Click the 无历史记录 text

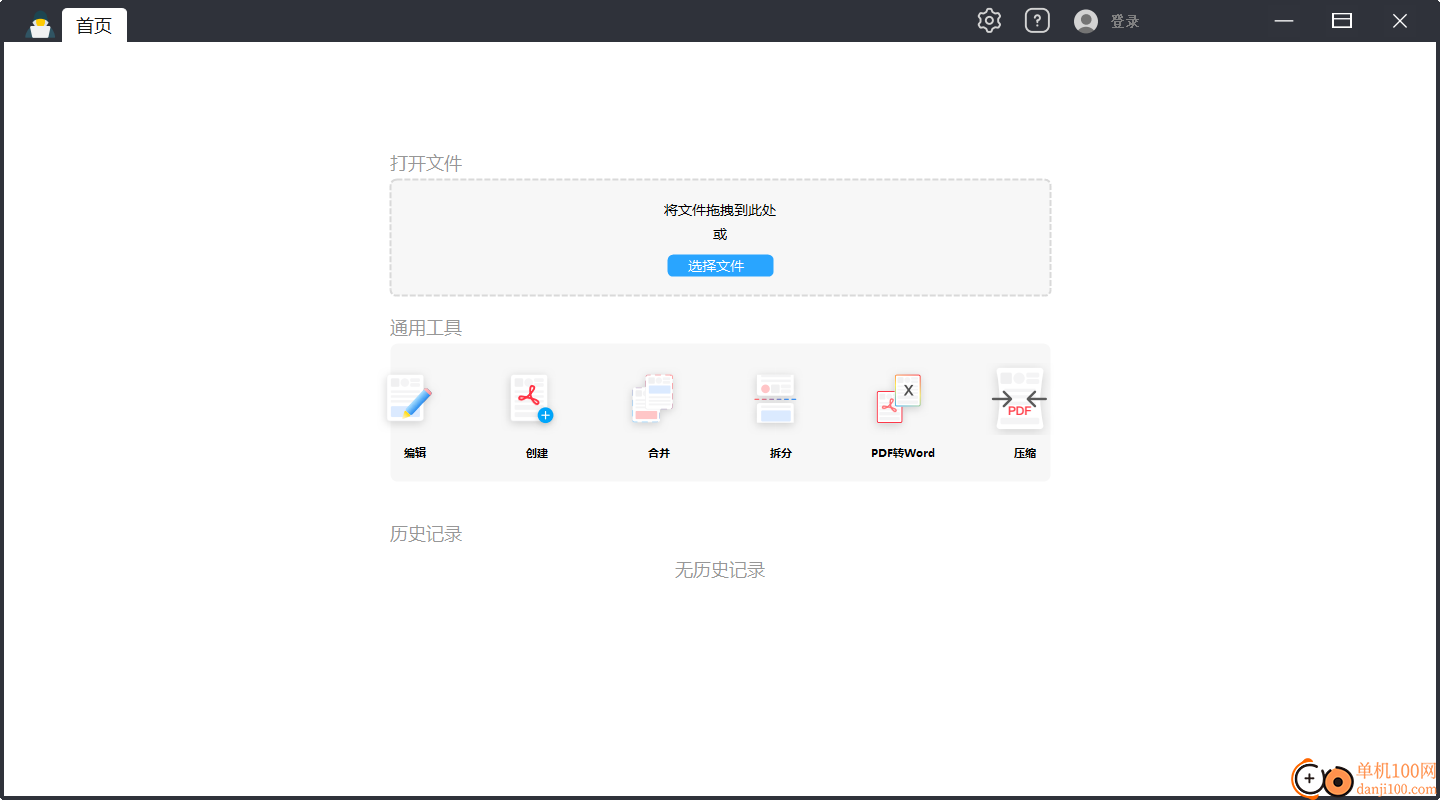tap(720, 570)
